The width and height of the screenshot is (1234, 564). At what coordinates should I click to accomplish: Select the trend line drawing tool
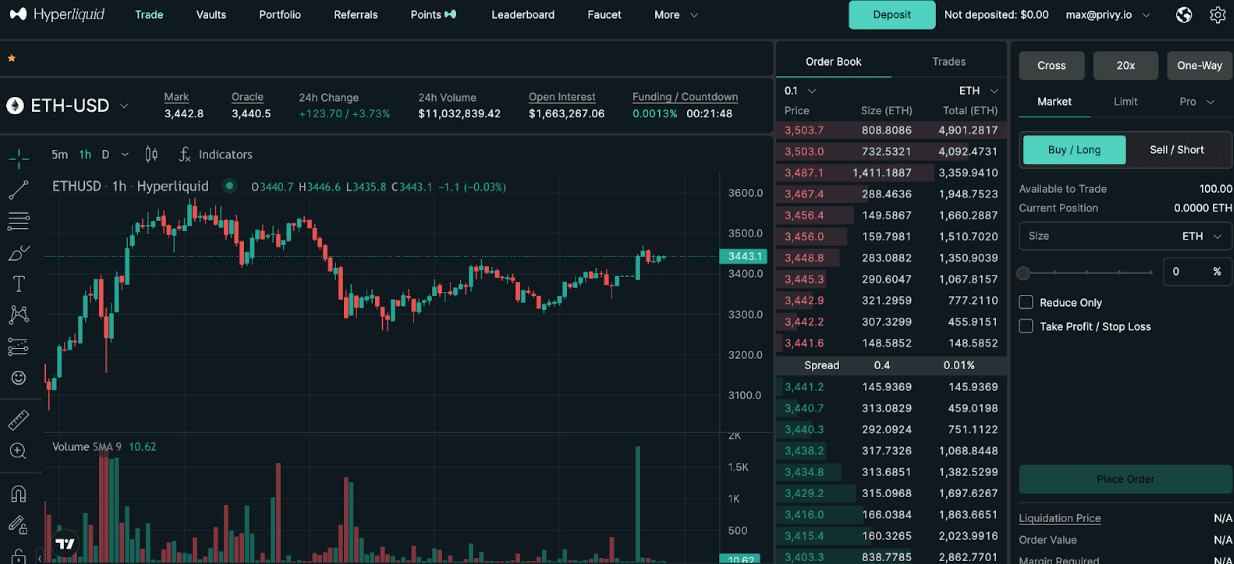click(x=18, y=190)
